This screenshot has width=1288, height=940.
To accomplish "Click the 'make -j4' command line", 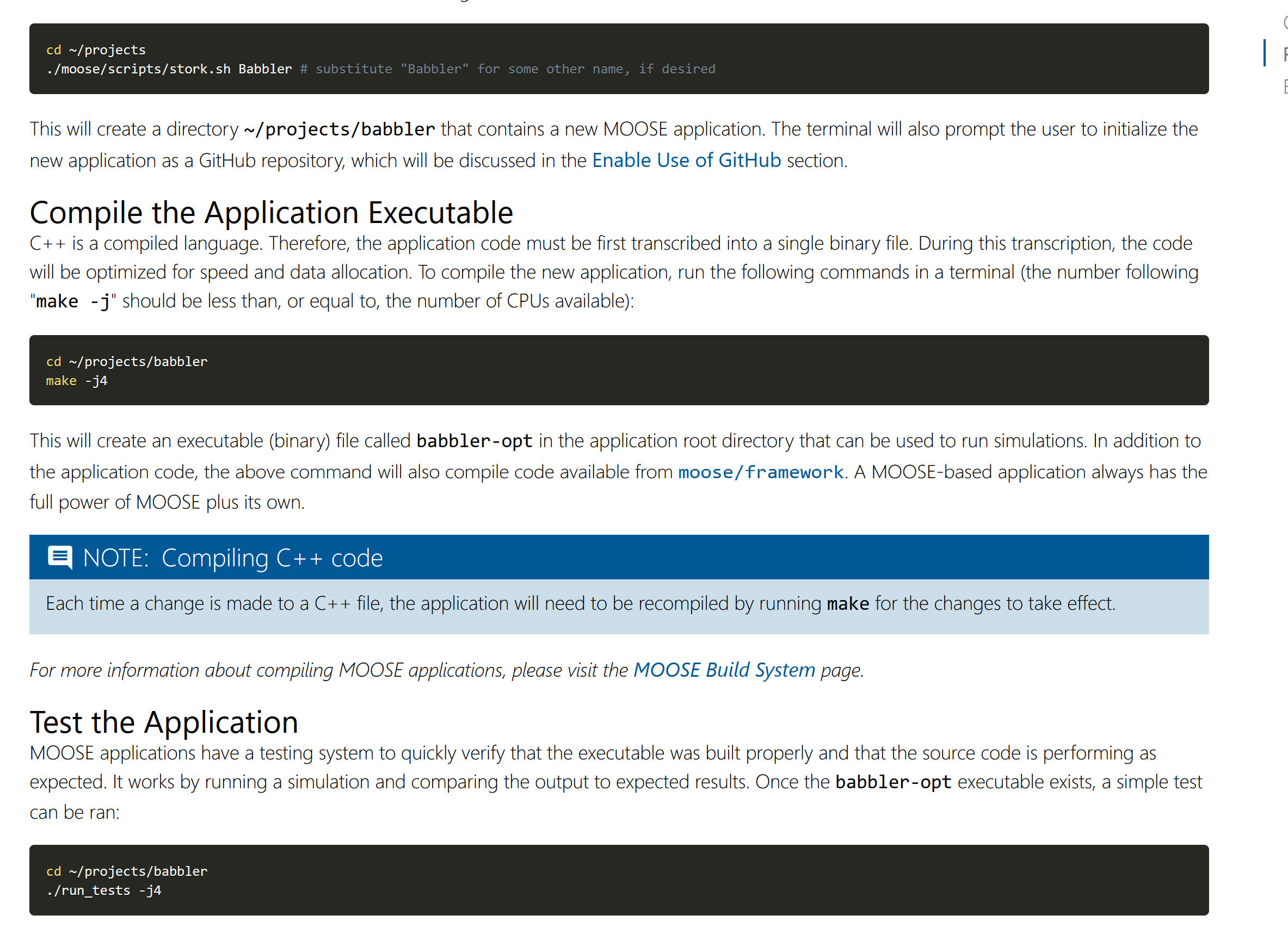I will [x=77, y=381].
